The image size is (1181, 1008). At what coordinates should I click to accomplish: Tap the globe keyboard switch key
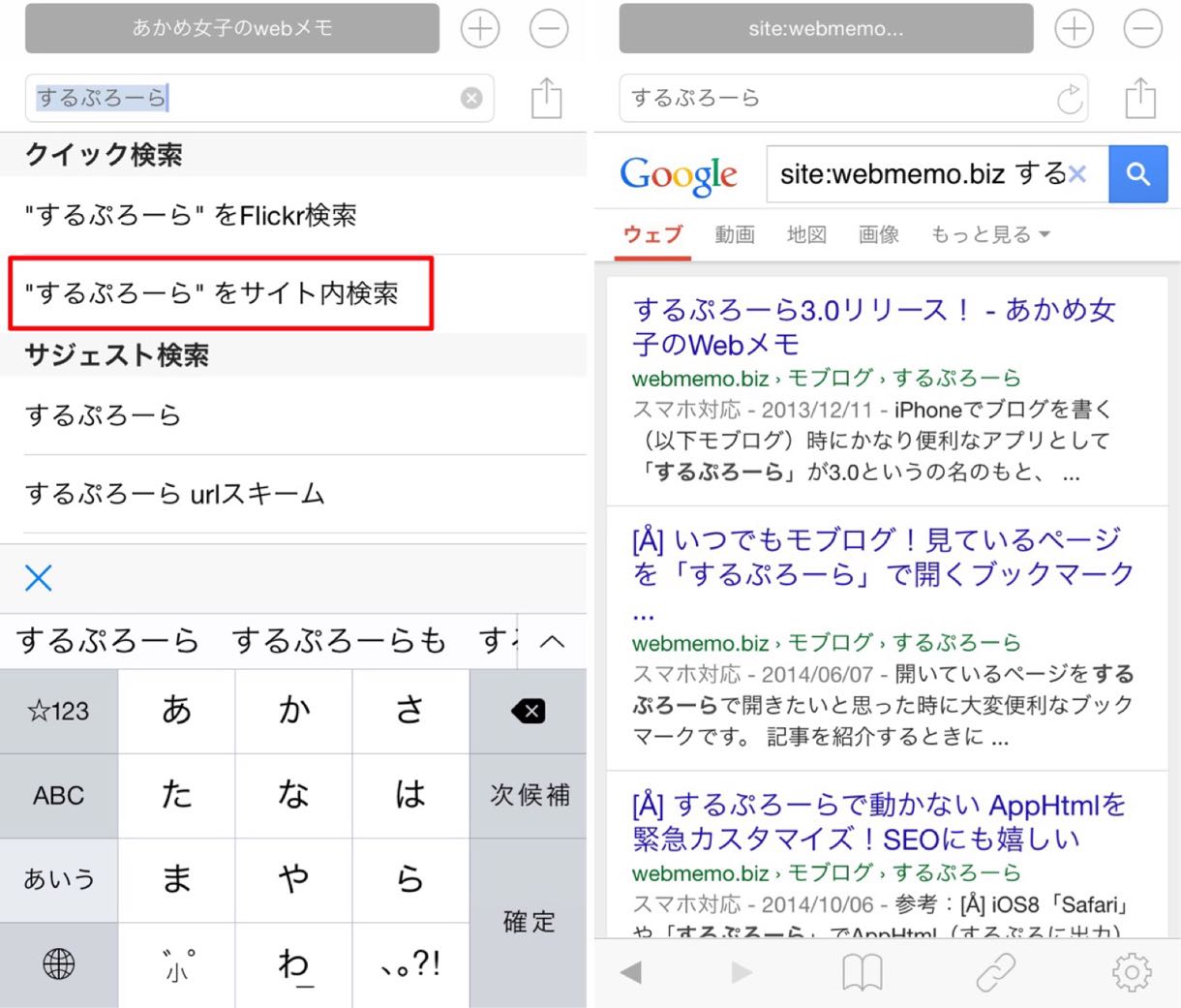[x=59, y=964]
